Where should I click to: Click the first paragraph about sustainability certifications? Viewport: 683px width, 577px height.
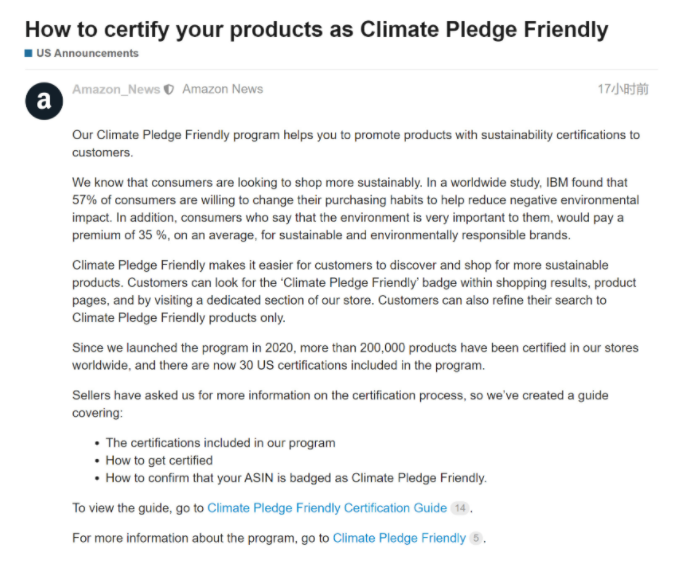coord(356,144)
